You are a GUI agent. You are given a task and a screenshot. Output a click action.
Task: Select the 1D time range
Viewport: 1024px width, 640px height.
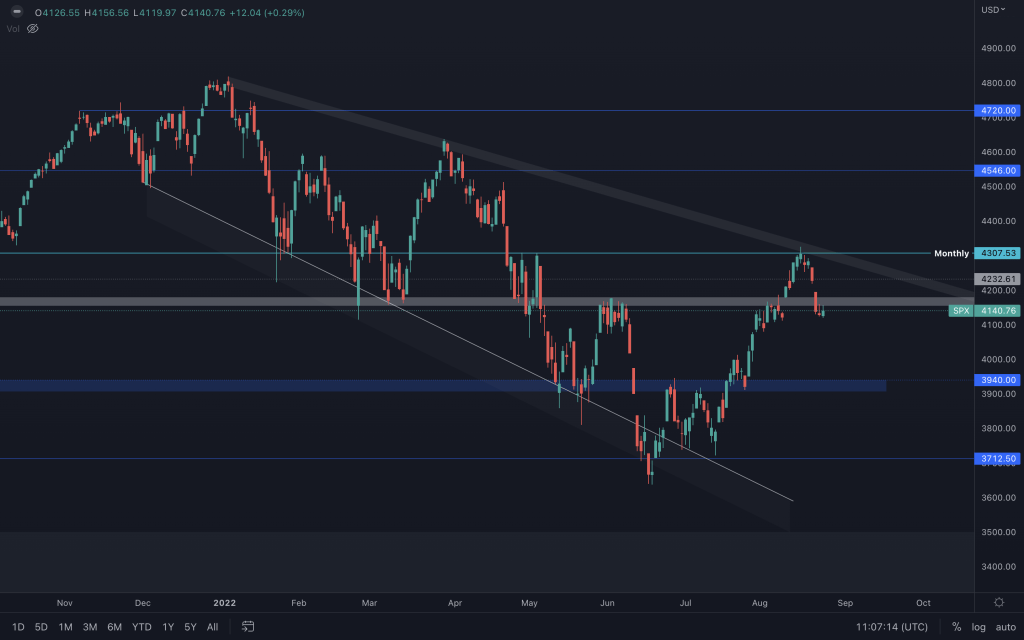pyautogui.click(x=18, y=627)
